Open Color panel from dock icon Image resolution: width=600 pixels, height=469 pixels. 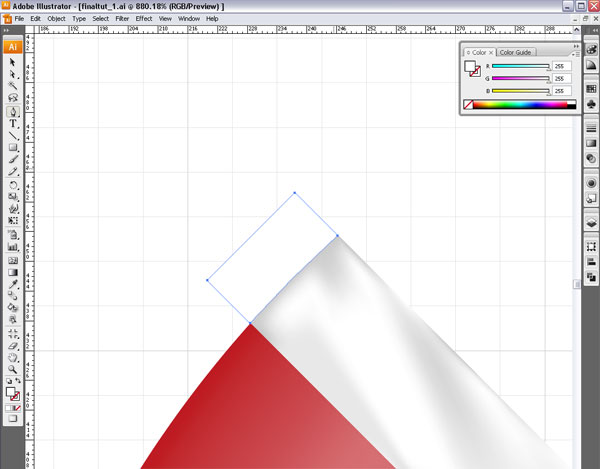(x=591, y=50)
